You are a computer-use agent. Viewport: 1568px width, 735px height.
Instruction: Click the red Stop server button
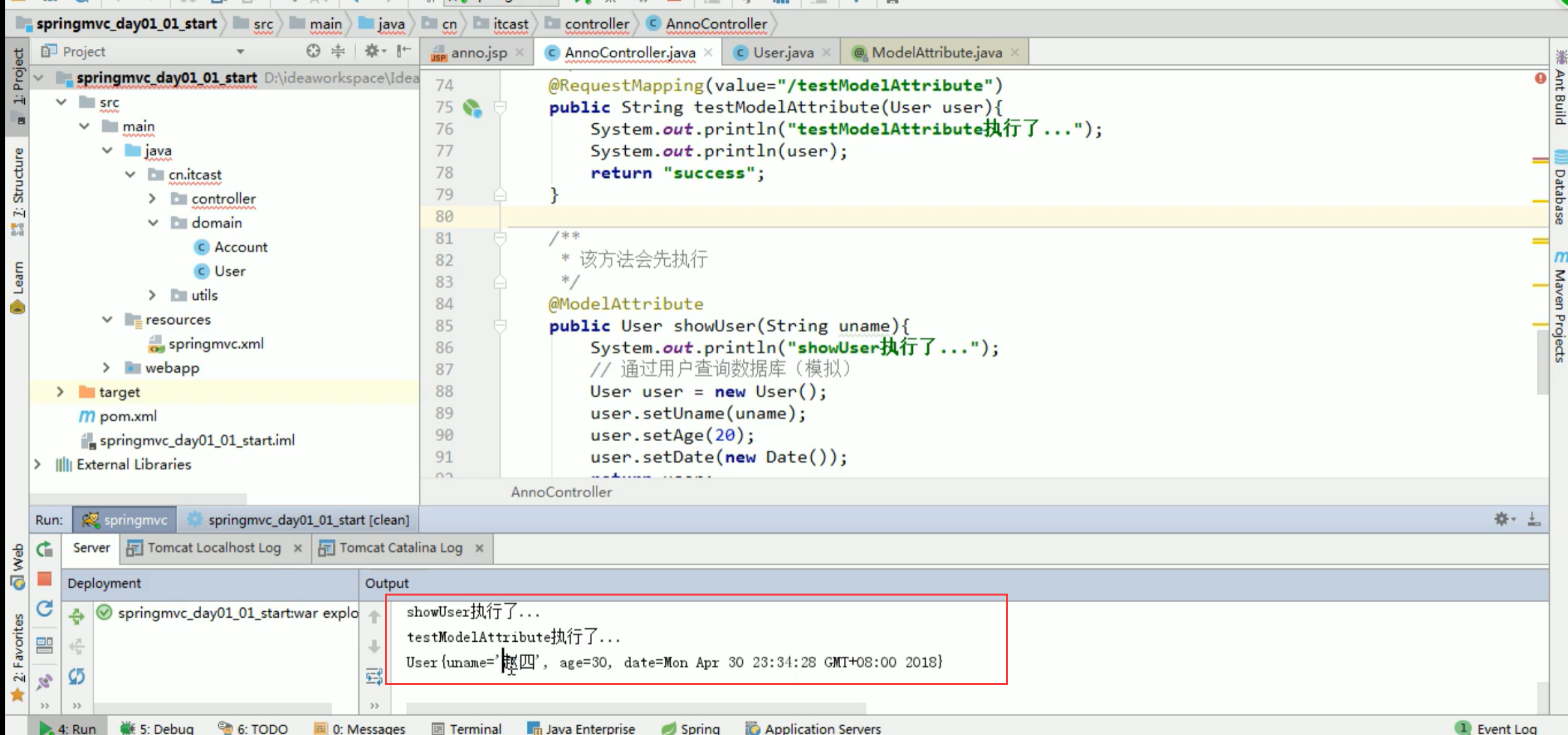[x=44, y=579]
